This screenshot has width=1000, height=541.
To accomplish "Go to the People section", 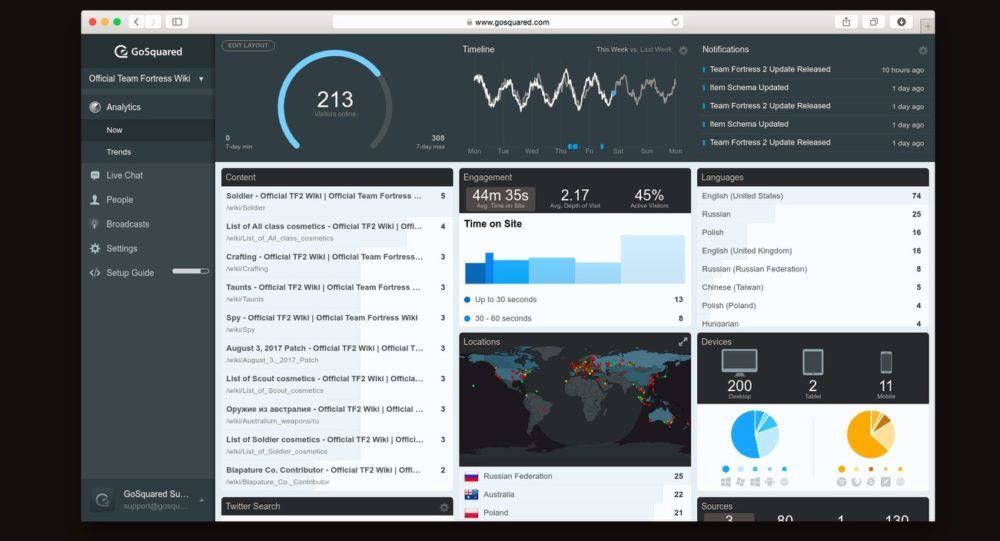I will click(x=119, y=200).
